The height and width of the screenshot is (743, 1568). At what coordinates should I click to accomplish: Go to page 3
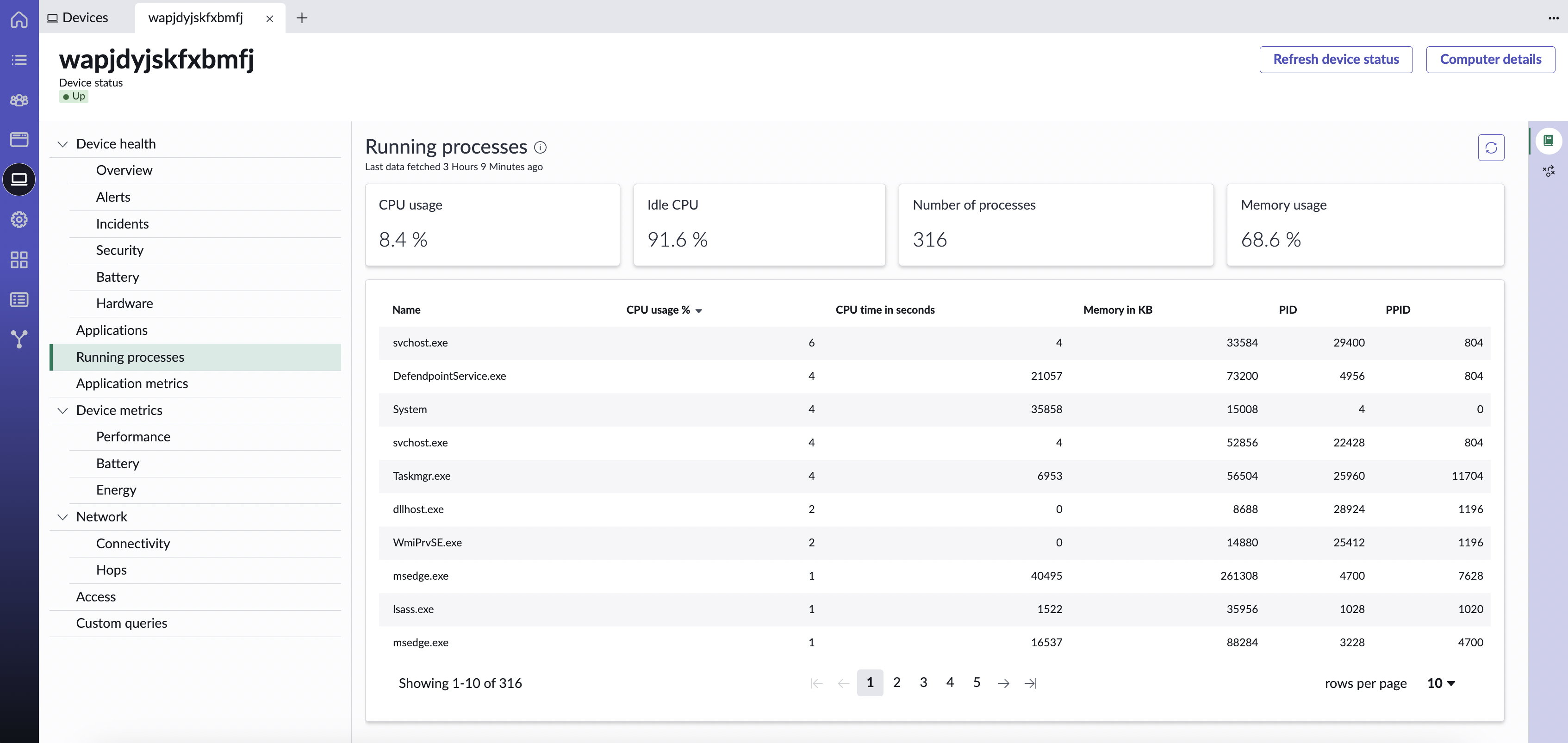pos(923,683)
